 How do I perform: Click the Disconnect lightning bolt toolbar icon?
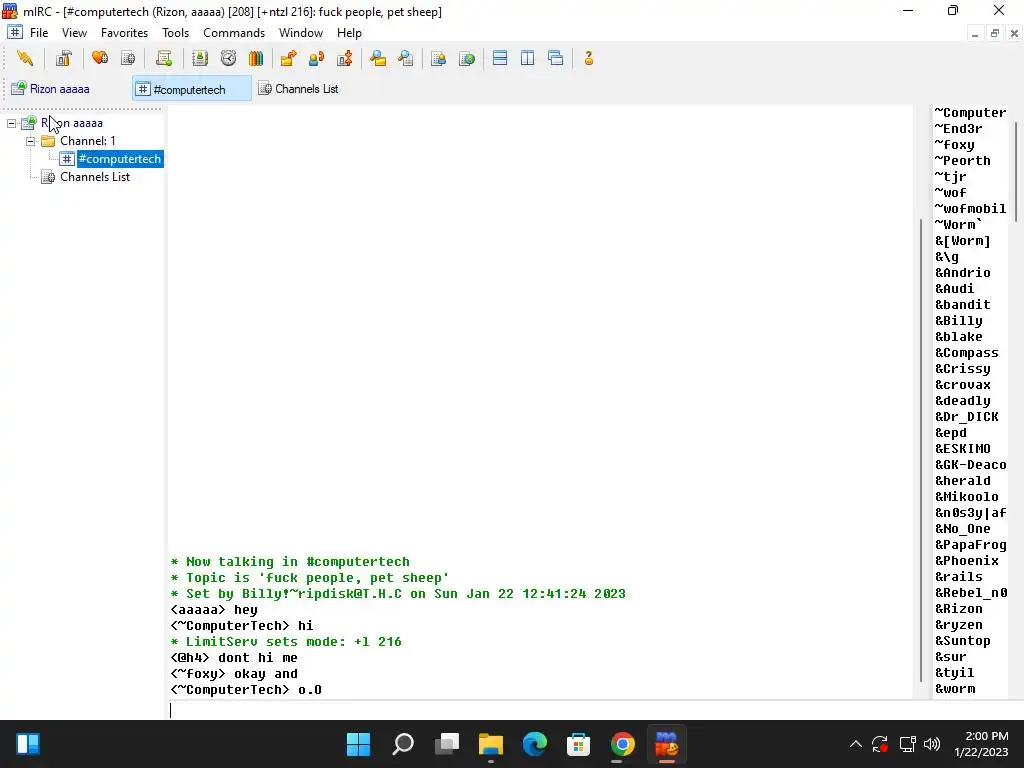tap(25, 59)
